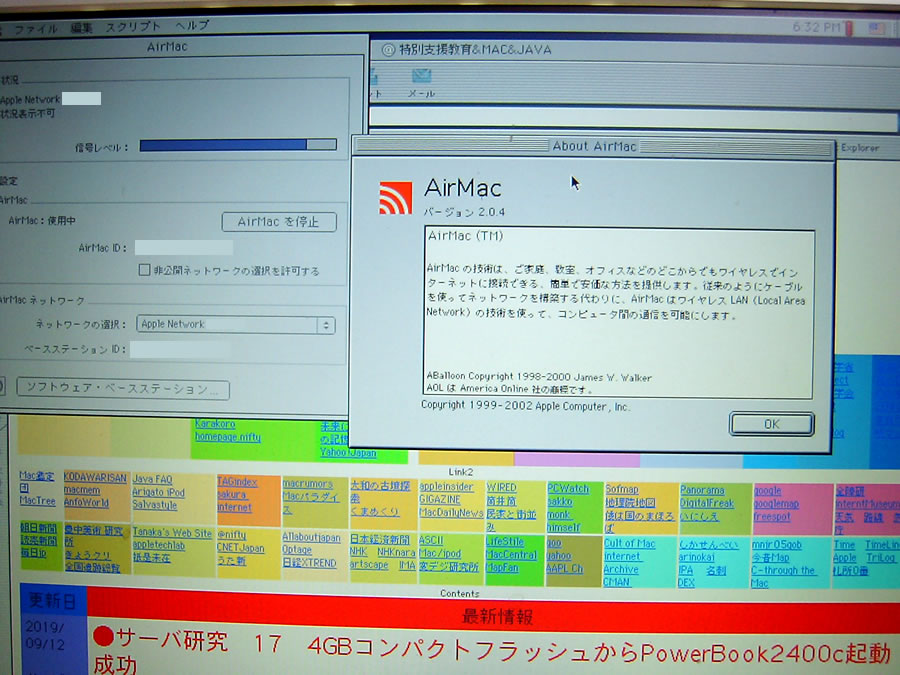Viewport: 900px width, 675px height.
Task: Open the appleinsider link
Action: pos(446,487)
